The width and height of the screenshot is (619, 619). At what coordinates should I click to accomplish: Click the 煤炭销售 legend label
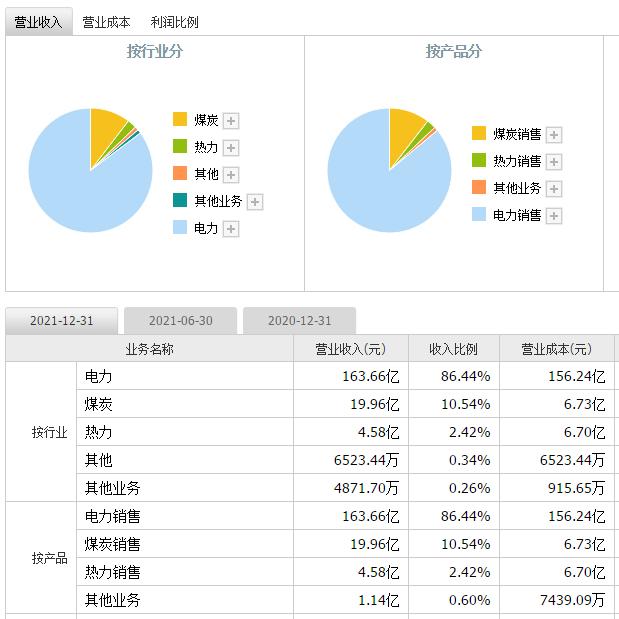(x=517, y=134)
